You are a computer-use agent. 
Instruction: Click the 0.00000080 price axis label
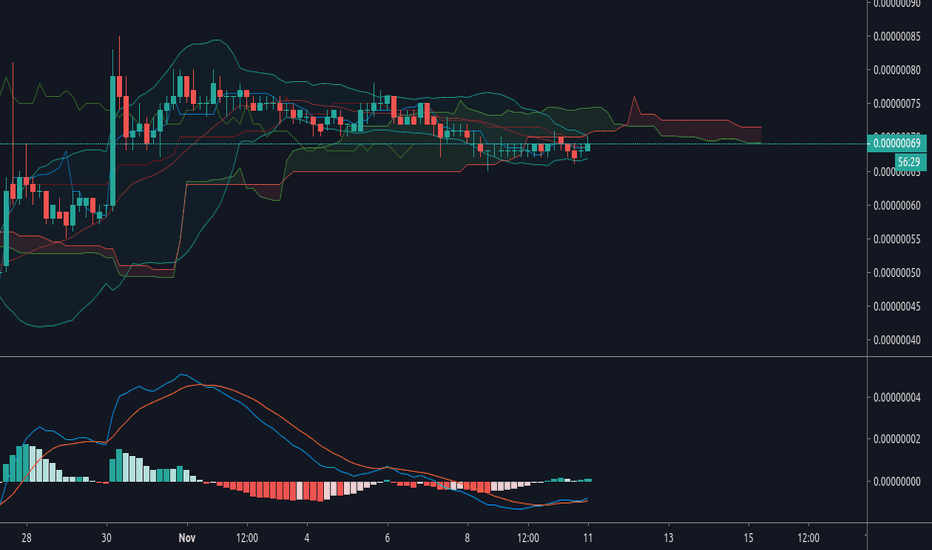click(897, 70)
